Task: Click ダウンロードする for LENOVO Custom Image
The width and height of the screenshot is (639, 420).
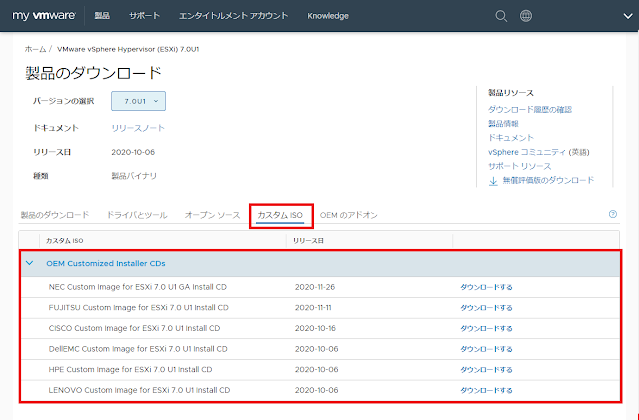Action: [x=486, y=390]
